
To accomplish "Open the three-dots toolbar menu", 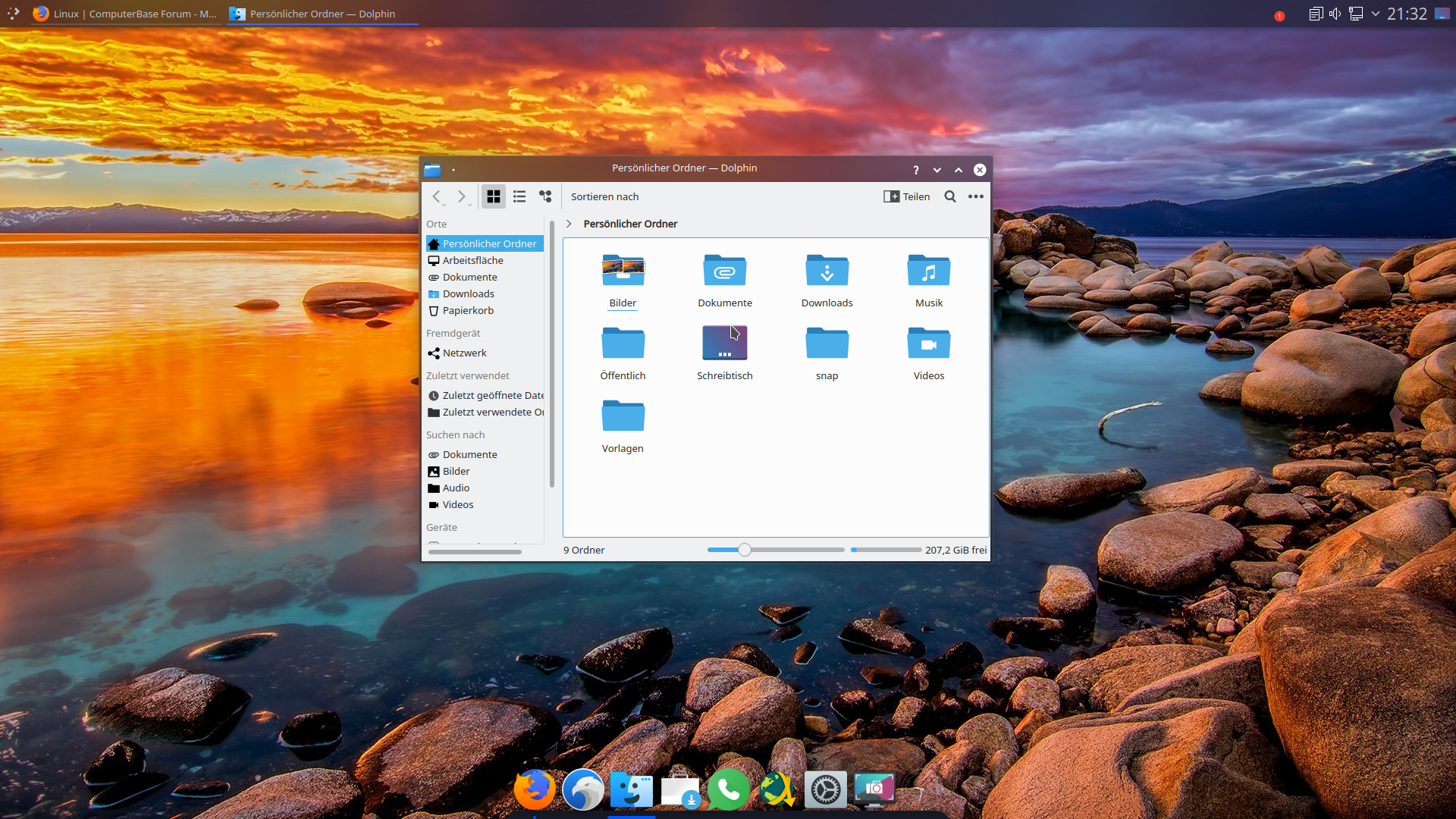I will coord(976,196).
